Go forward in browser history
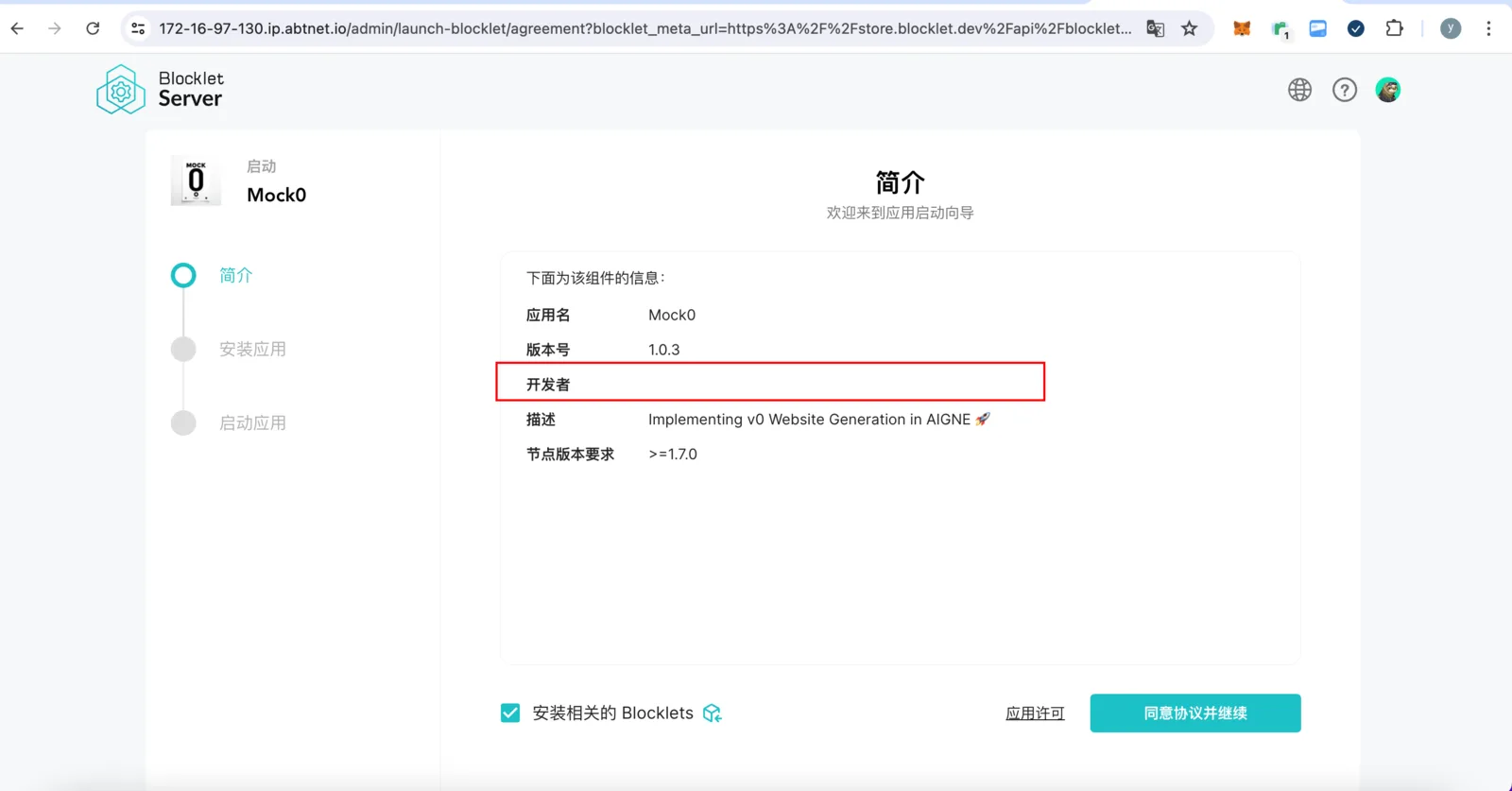The width and height of the screenshot is (1512, 791). point(55,28)
